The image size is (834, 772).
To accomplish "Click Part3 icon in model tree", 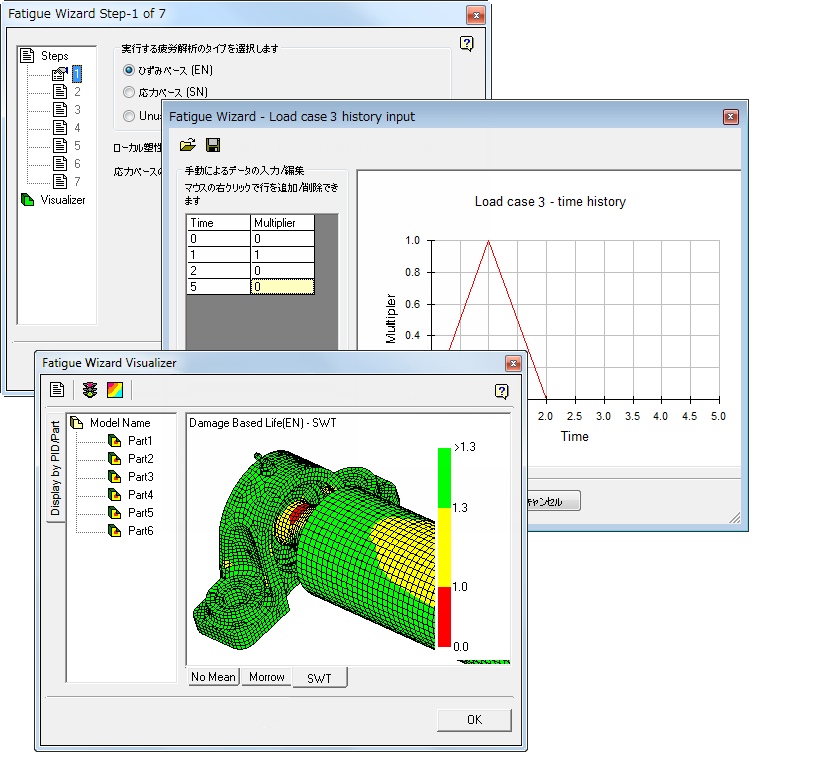I will click(x=114, y=477).
